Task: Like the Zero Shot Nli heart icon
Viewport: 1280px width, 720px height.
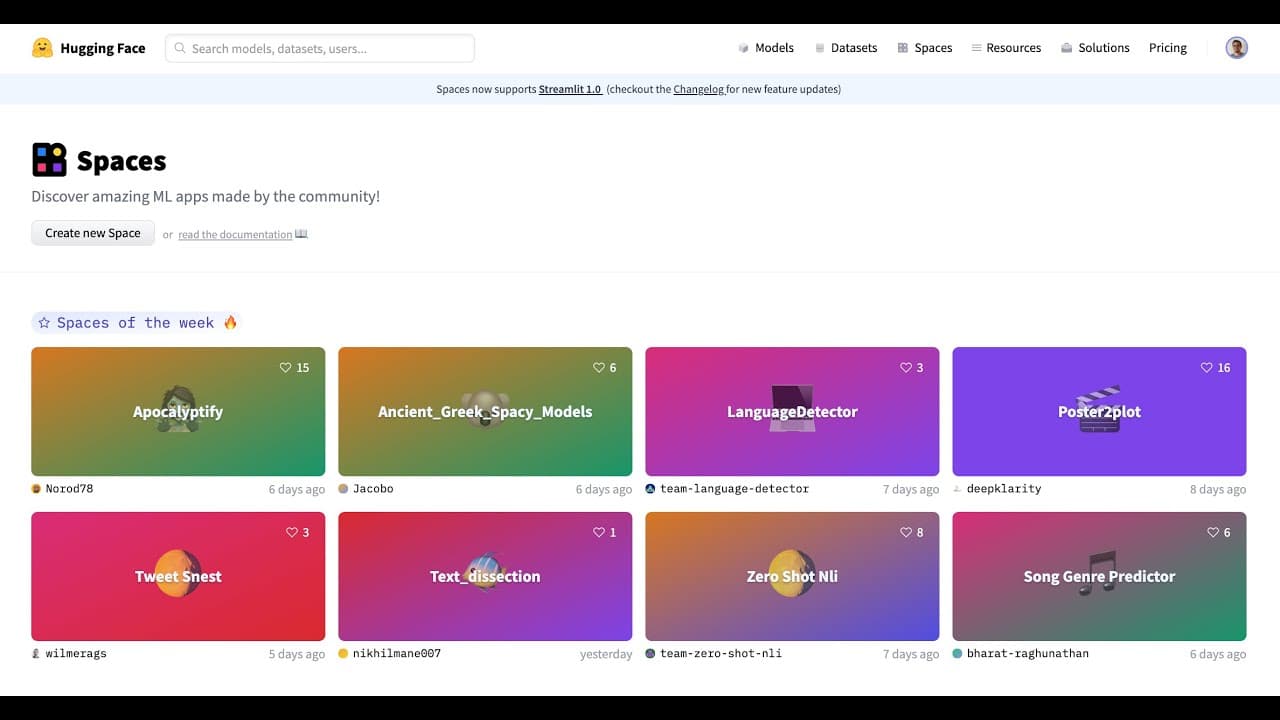Action: tap(906, 533)
